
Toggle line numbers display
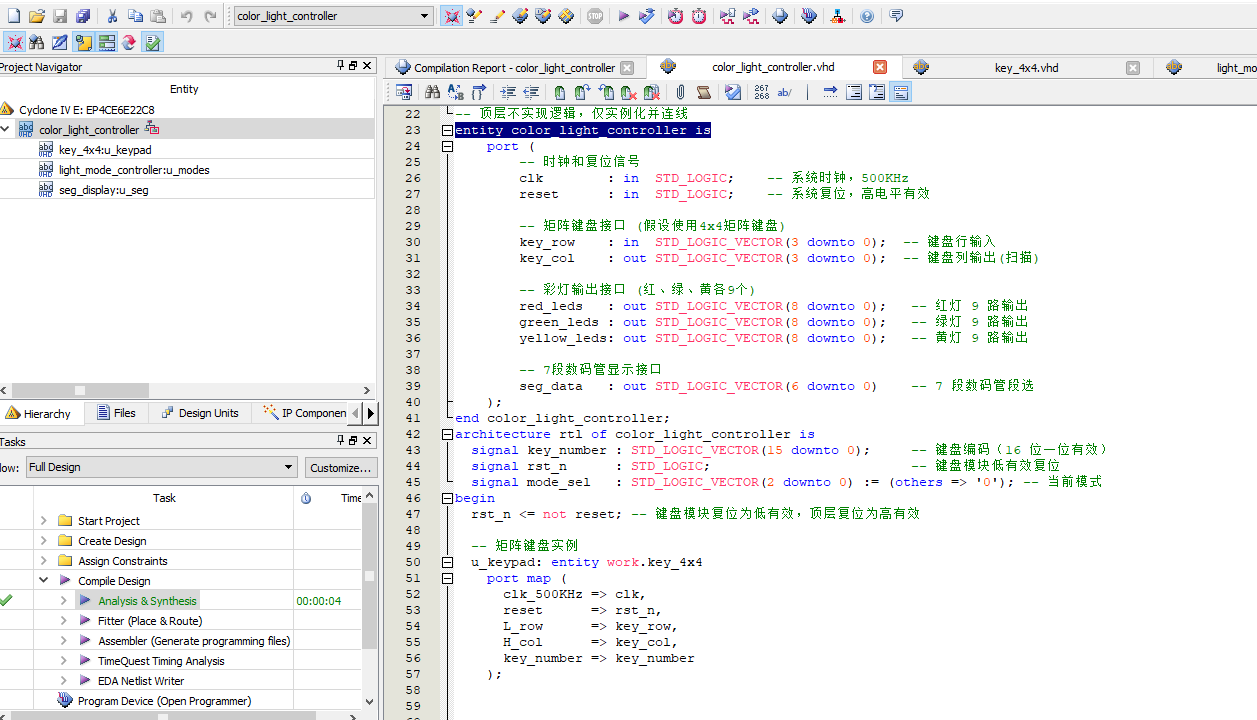(x=762, y=92)
